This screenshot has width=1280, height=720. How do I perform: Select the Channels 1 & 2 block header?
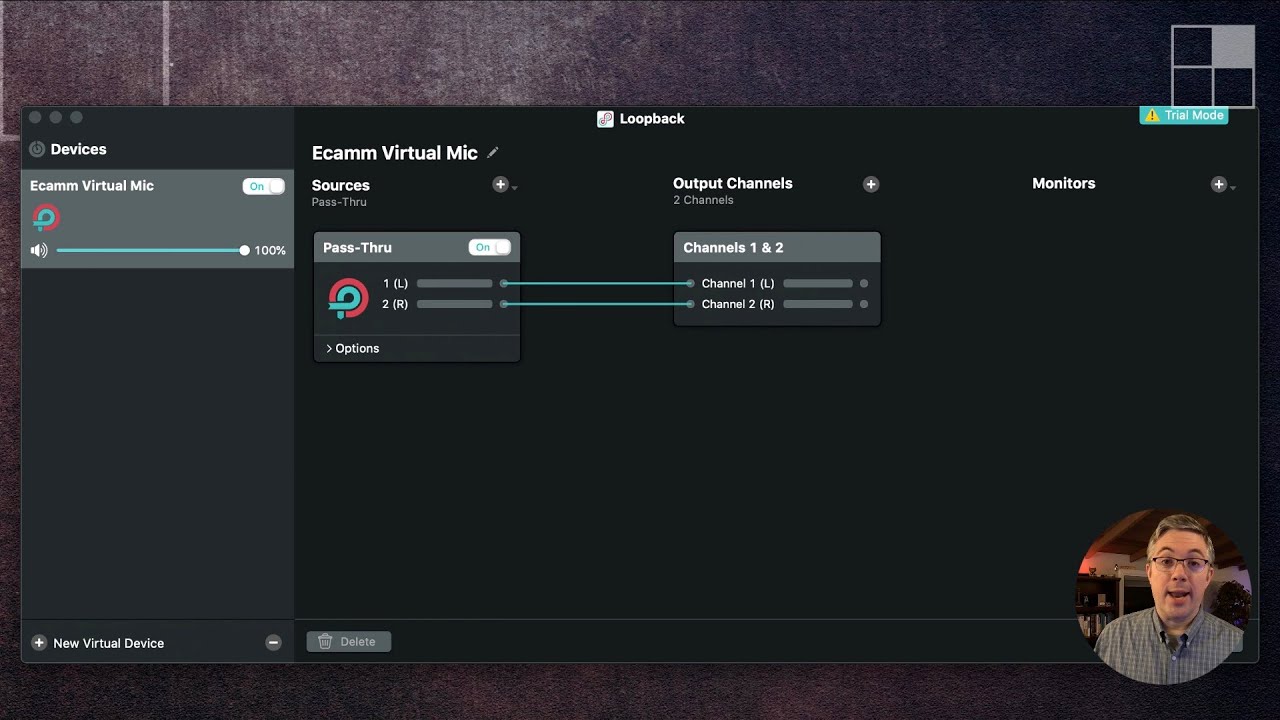(x=777, y=247)
